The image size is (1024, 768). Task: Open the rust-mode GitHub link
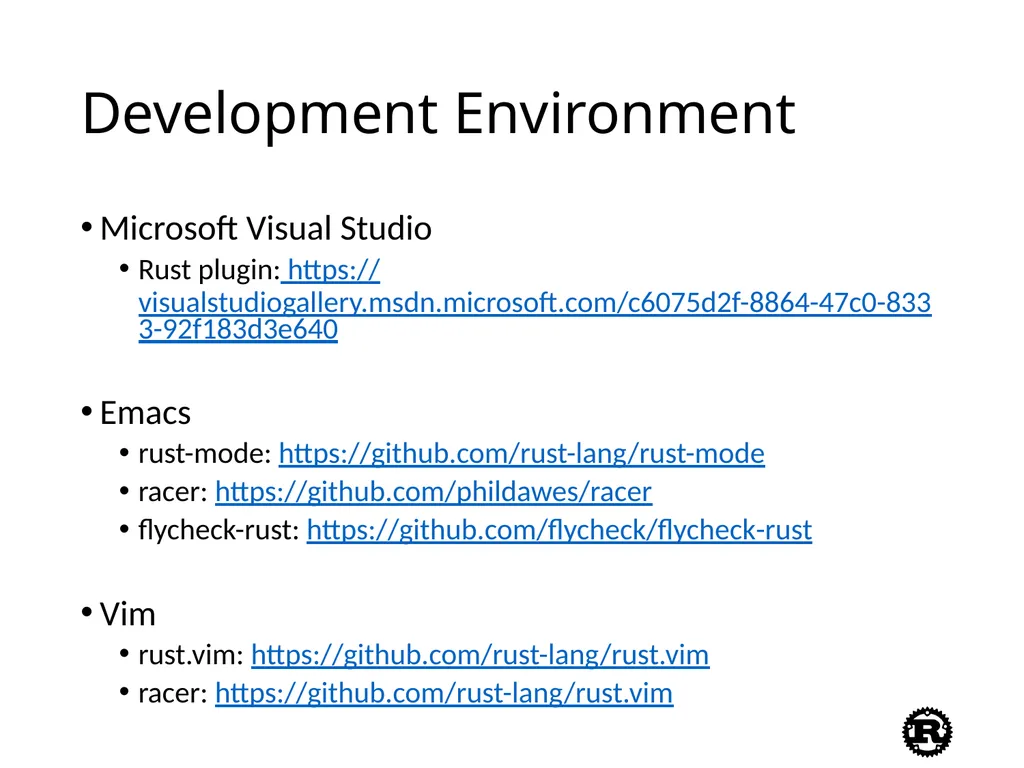click(521, 453)
